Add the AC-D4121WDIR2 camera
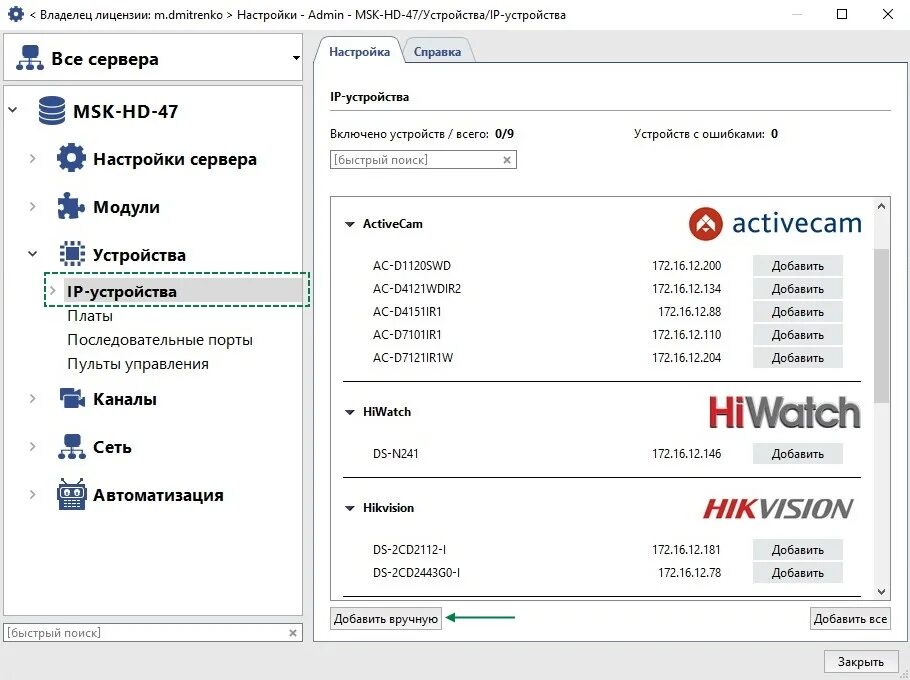 797,289
